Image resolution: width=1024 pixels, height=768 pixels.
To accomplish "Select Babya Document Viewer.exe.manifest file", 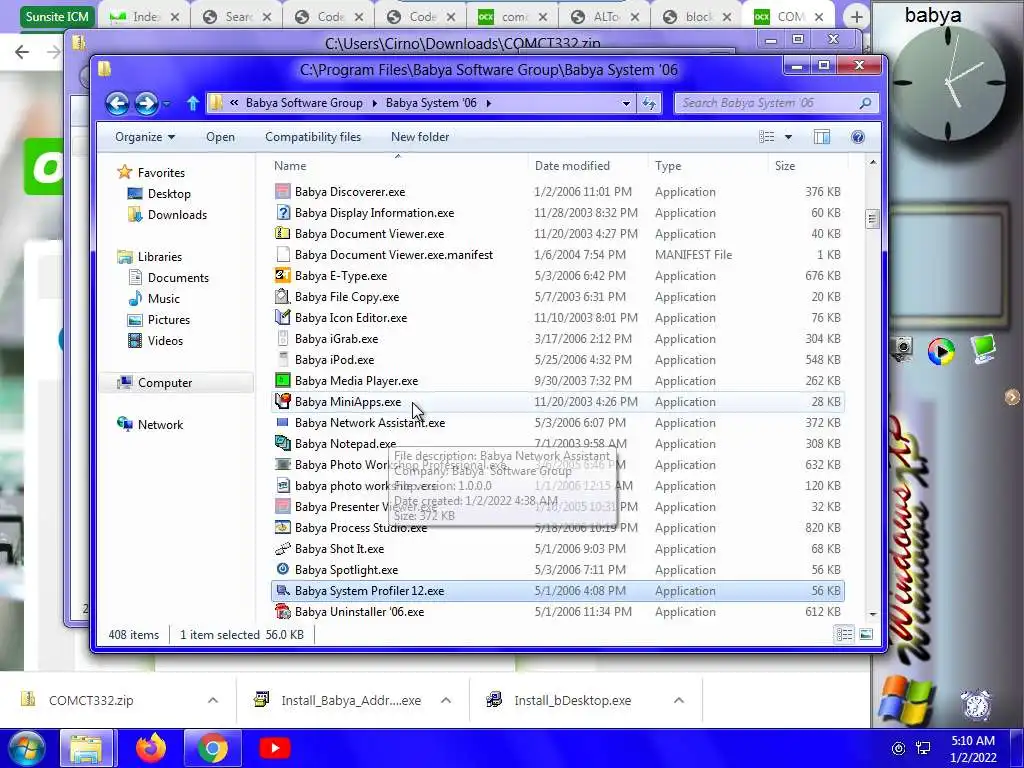I will pos(393,255).
